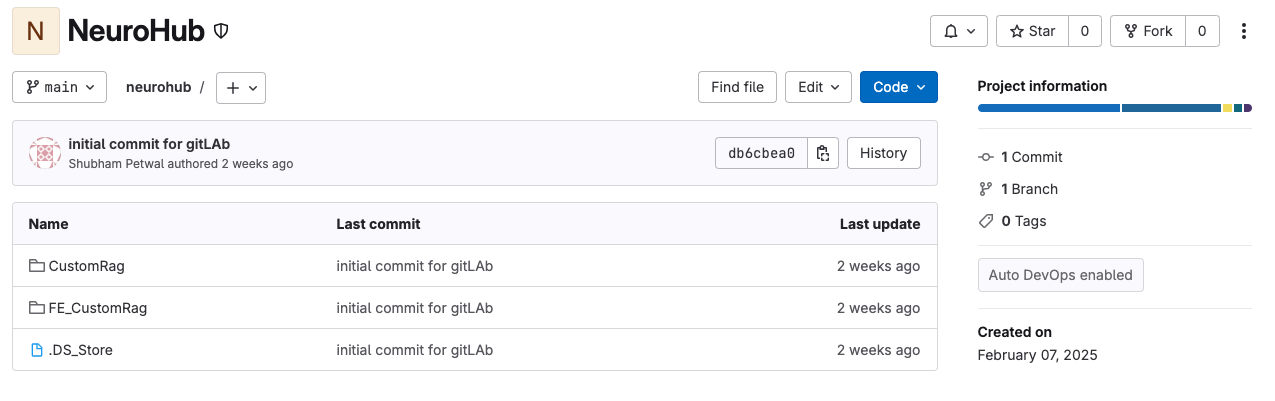The height and width of the screenshot is (401, 1275).
Task: Open the 1 Branch link
Action: click(x=1029, y=189)
